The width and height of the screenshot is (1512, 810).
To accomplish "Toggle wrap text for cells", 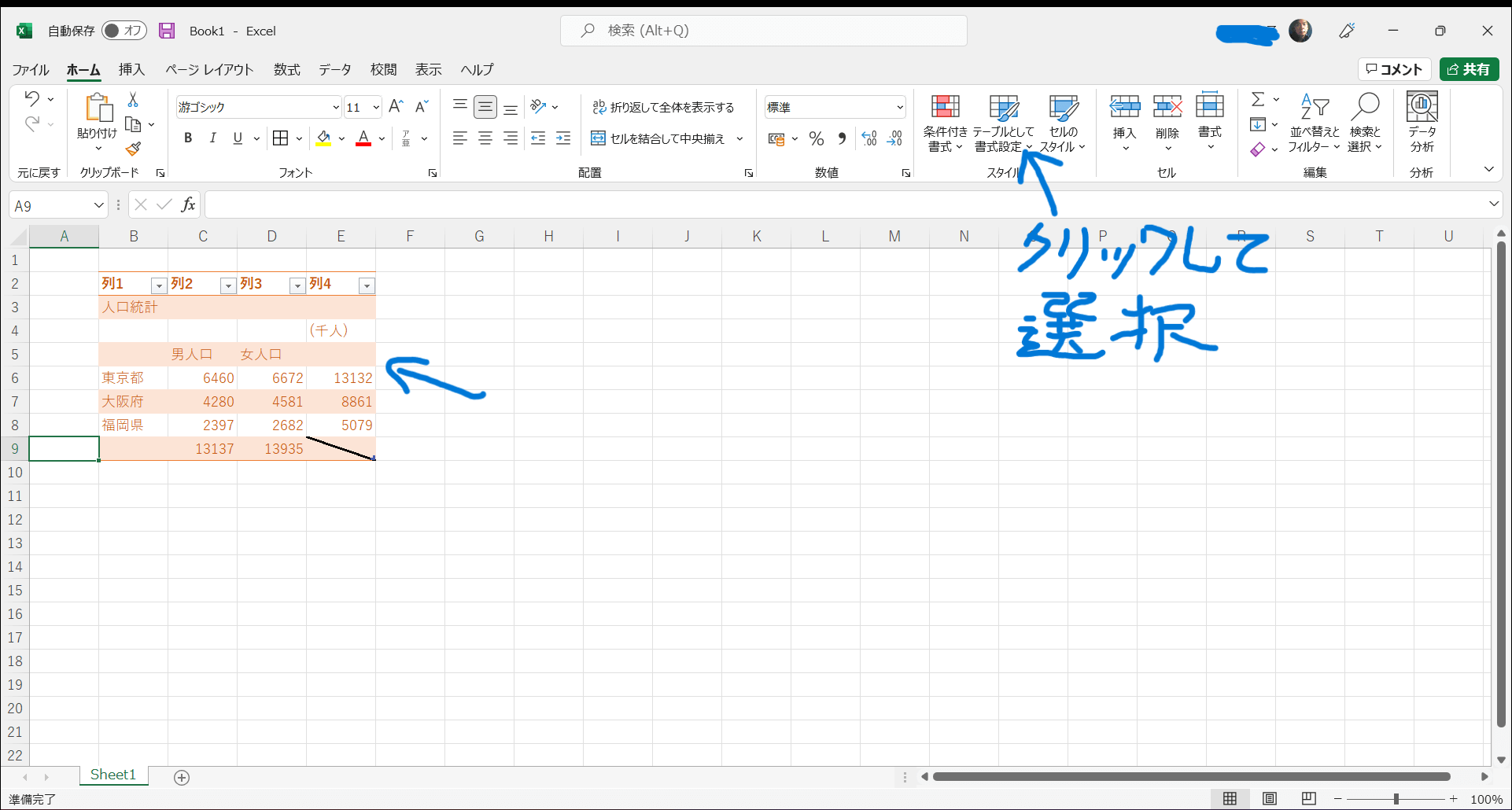I will tap(663, 107).
